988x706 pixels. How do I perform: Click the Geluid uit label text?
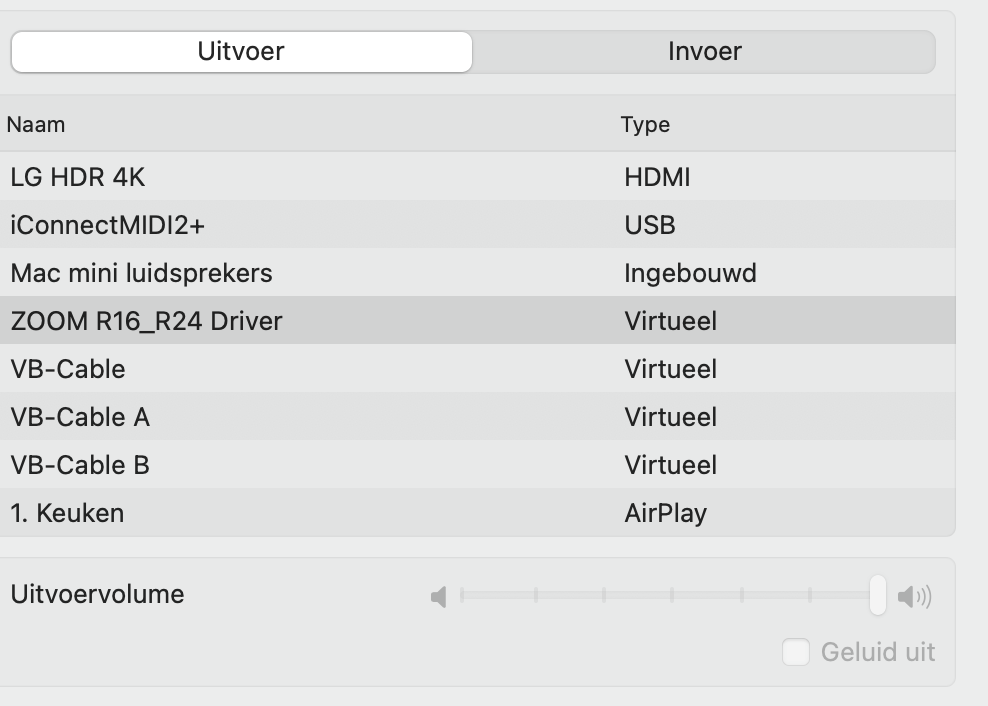(877, 652)
